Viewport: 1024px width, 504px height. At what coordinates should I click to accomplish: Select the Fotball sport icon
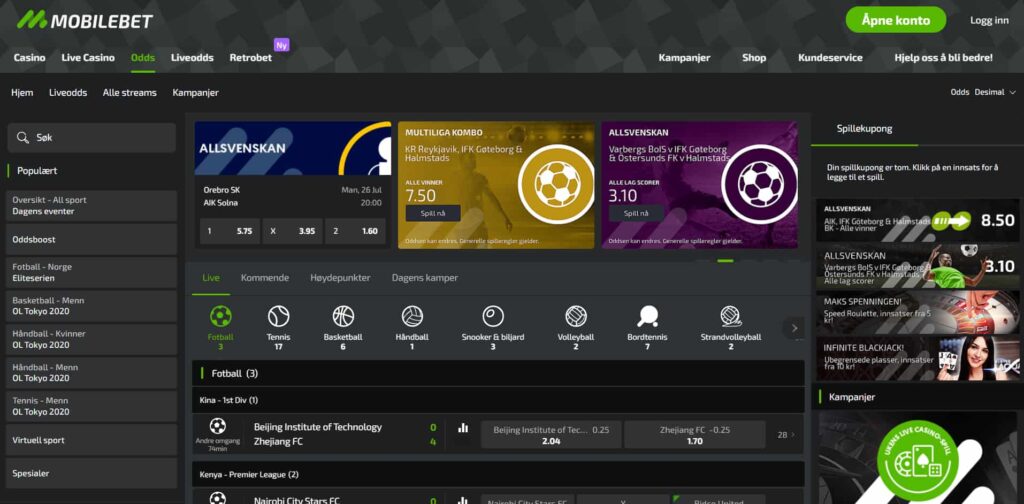click(x=221, y=317)
